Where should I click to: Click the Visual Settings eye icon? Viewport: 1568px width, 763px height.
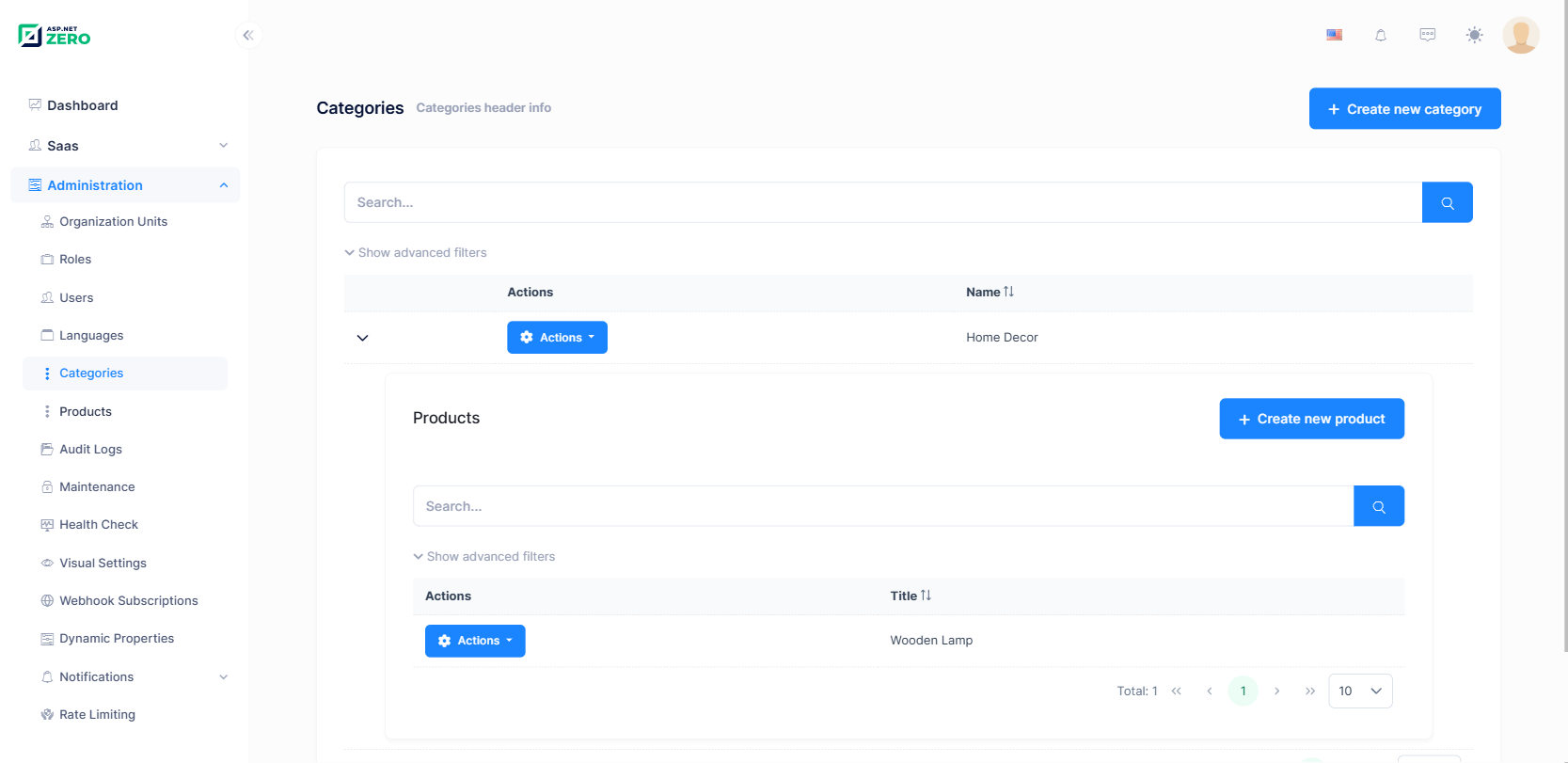(x=47, y=564)
